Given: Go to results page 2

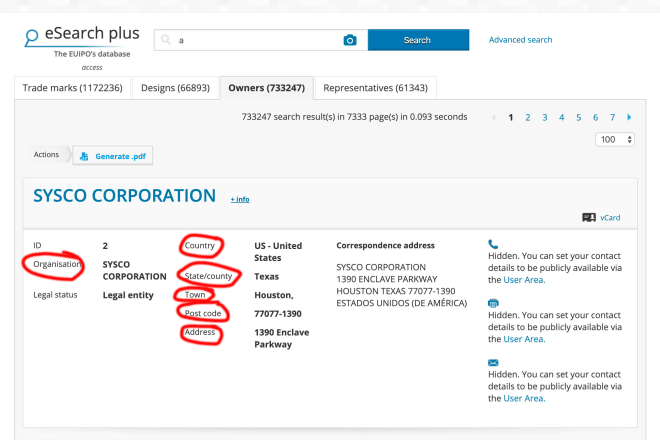Looking at the screenshot, I should (527, 117).
